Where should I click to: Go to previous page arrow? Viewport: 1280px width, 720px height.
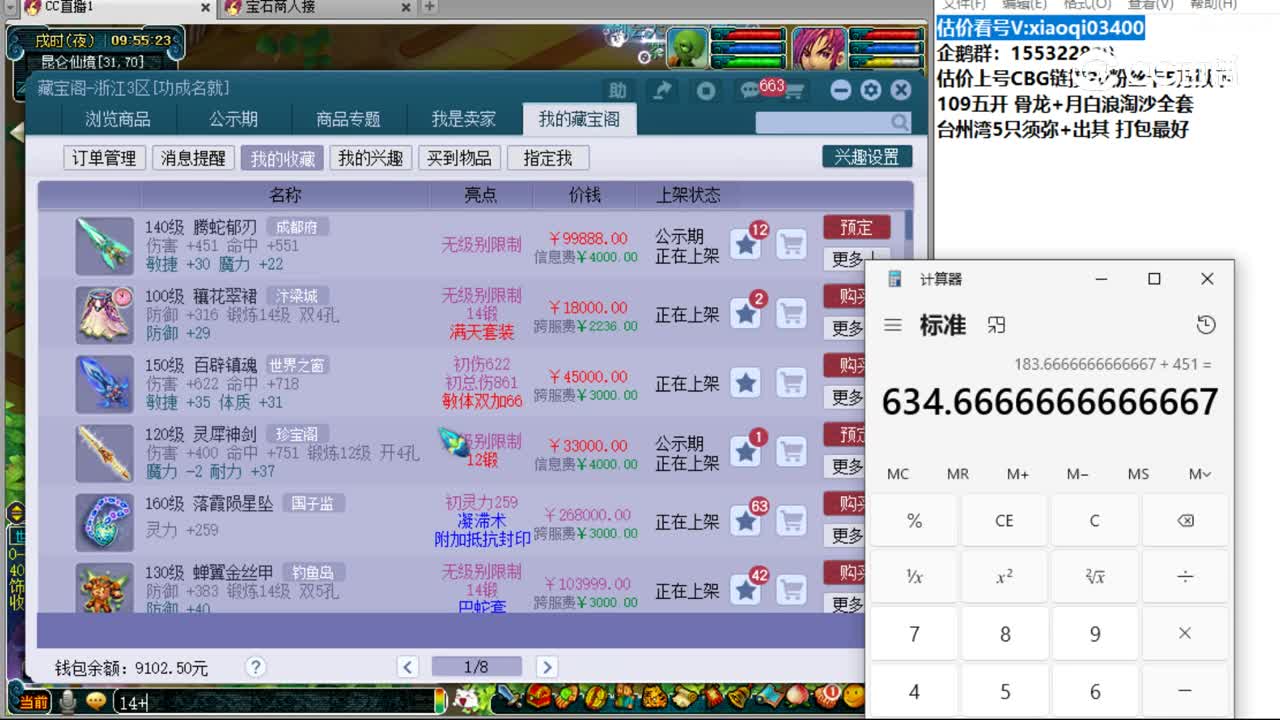(x=407, y=667)
